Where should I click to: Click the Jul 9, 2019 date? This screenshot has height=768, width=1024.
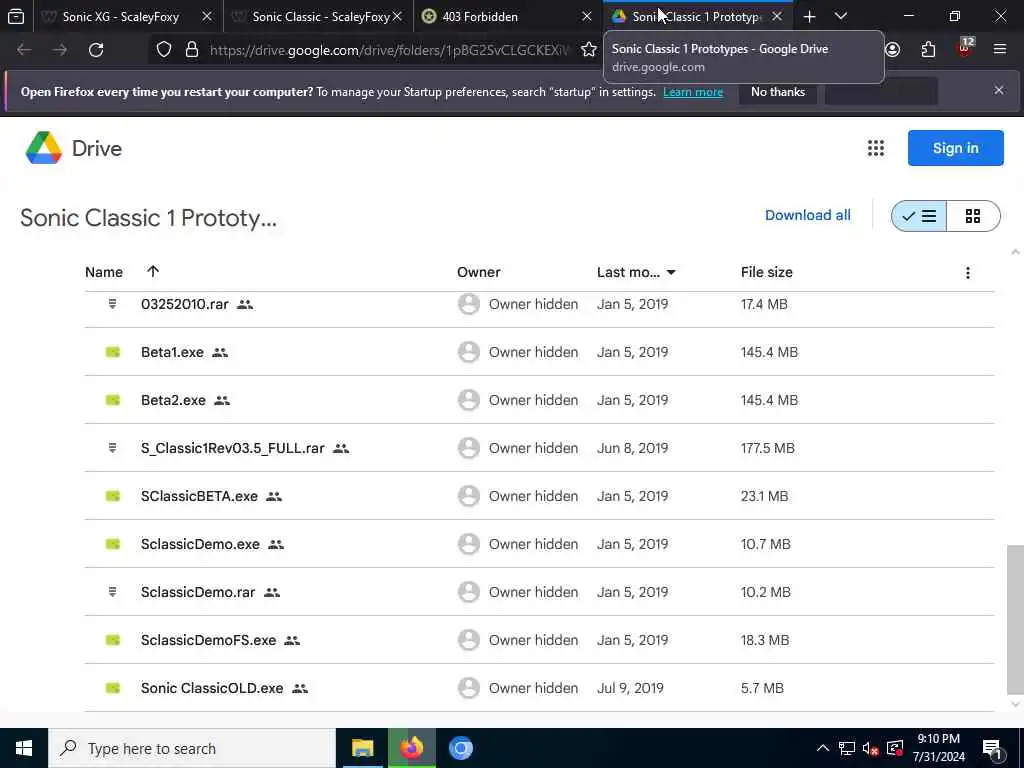click(630, 688)
